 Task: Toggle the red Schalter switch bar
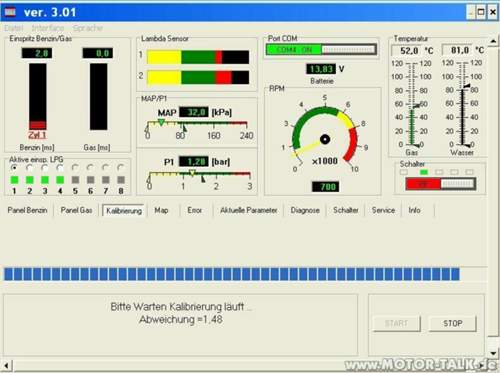pyautogui.click(x=440, y=184)
